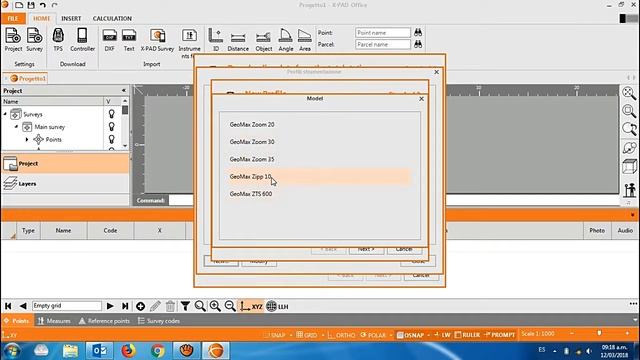The width and height of the screenshot is (640, 360).
Task: Open the FILE menu
Action: pyautogui.click(x=13, y=18)
